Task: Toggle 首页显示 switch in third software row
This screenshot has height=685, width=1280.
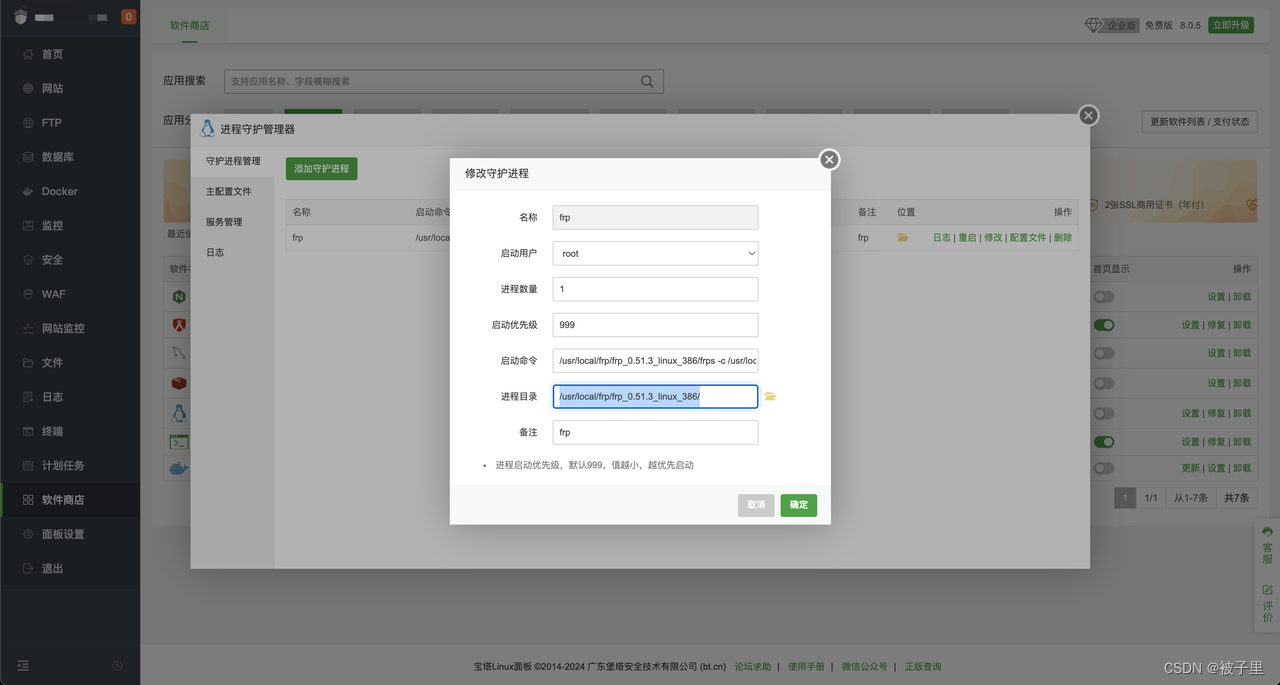Action: 1104,353
